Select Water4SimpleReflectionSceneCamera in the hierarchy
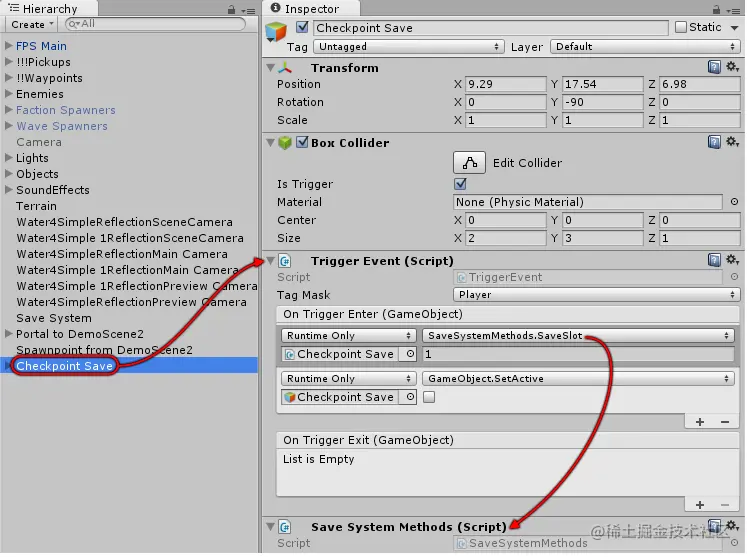The image size is (747, 557). pos(125,222)
